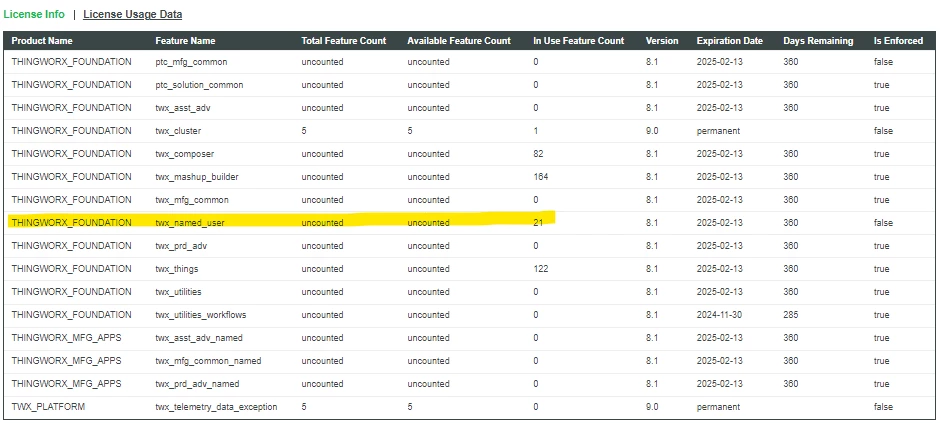Click version 9.0 in twx_cluster row
Viewport: 941px width, 423px height.
click(652, 131)
